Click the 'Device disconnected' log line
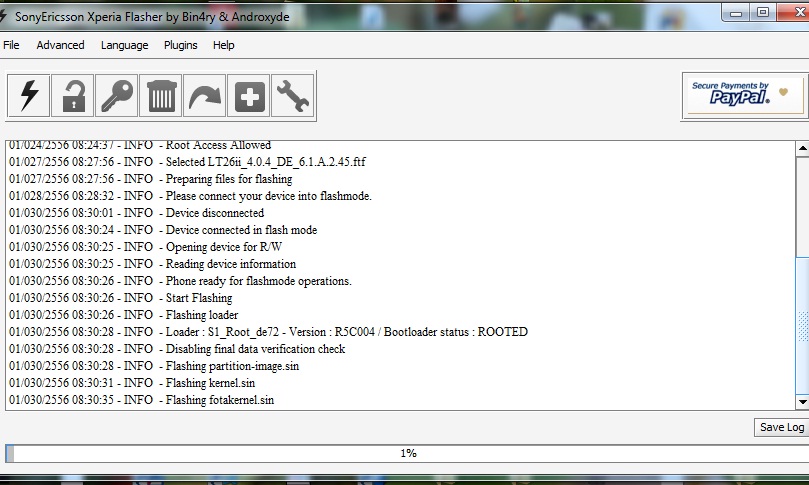Image resolution: width=809 pixels, height=485 pixels. coord(136,213)
